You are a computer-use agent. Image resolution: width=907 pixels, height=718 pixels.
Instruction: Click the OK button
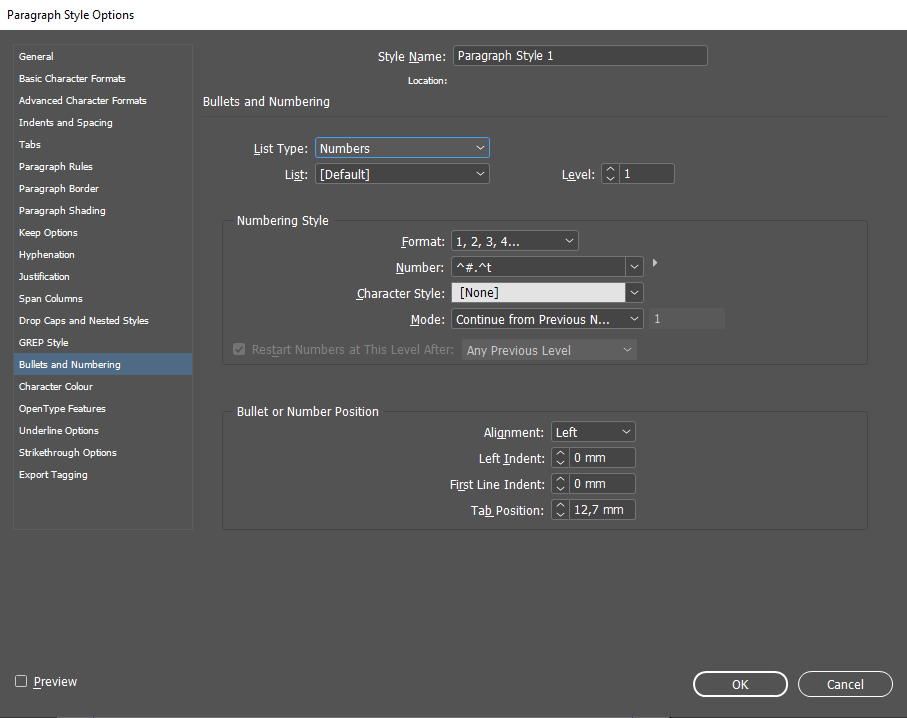[739, 684]
